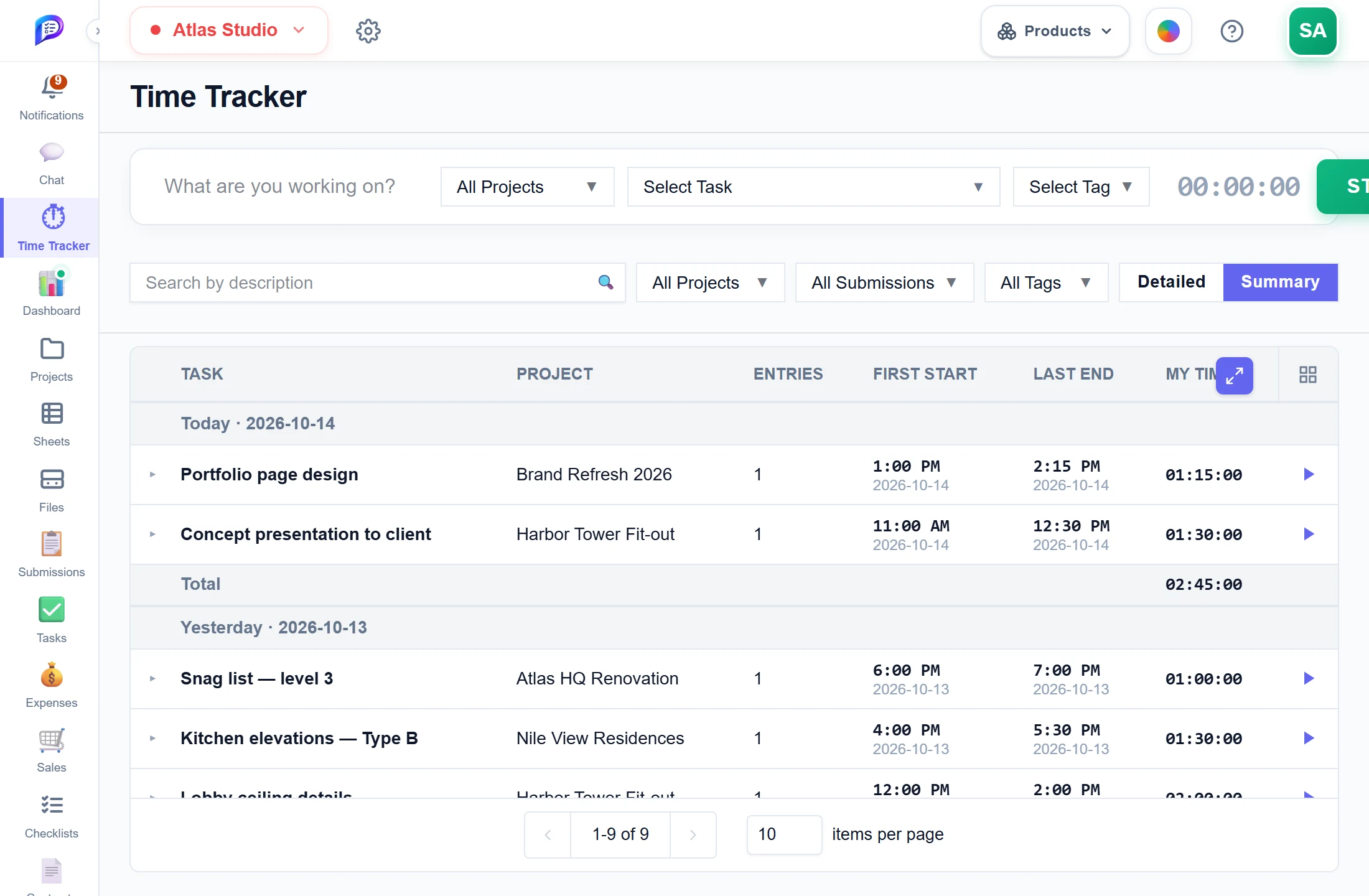Expand the Concept presentation to client row
This screenshot has width=1369, height=896.
click(152, 534)
